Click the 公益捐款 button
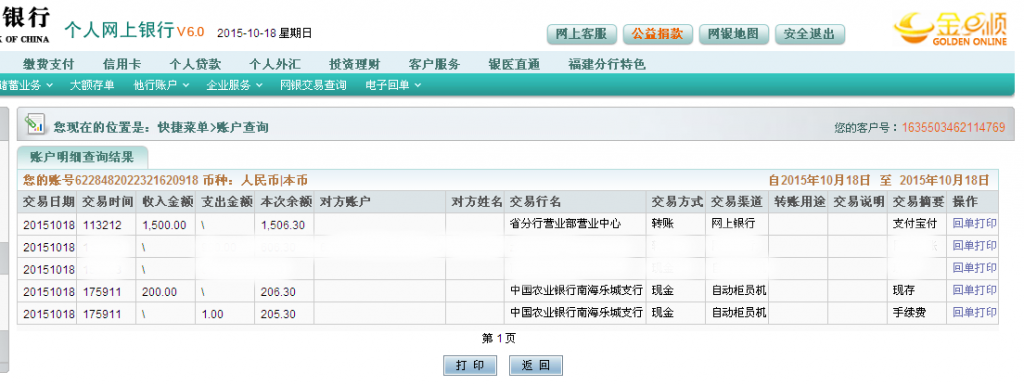This screenshot has width=1024, height=385. [x=657, y=35]
